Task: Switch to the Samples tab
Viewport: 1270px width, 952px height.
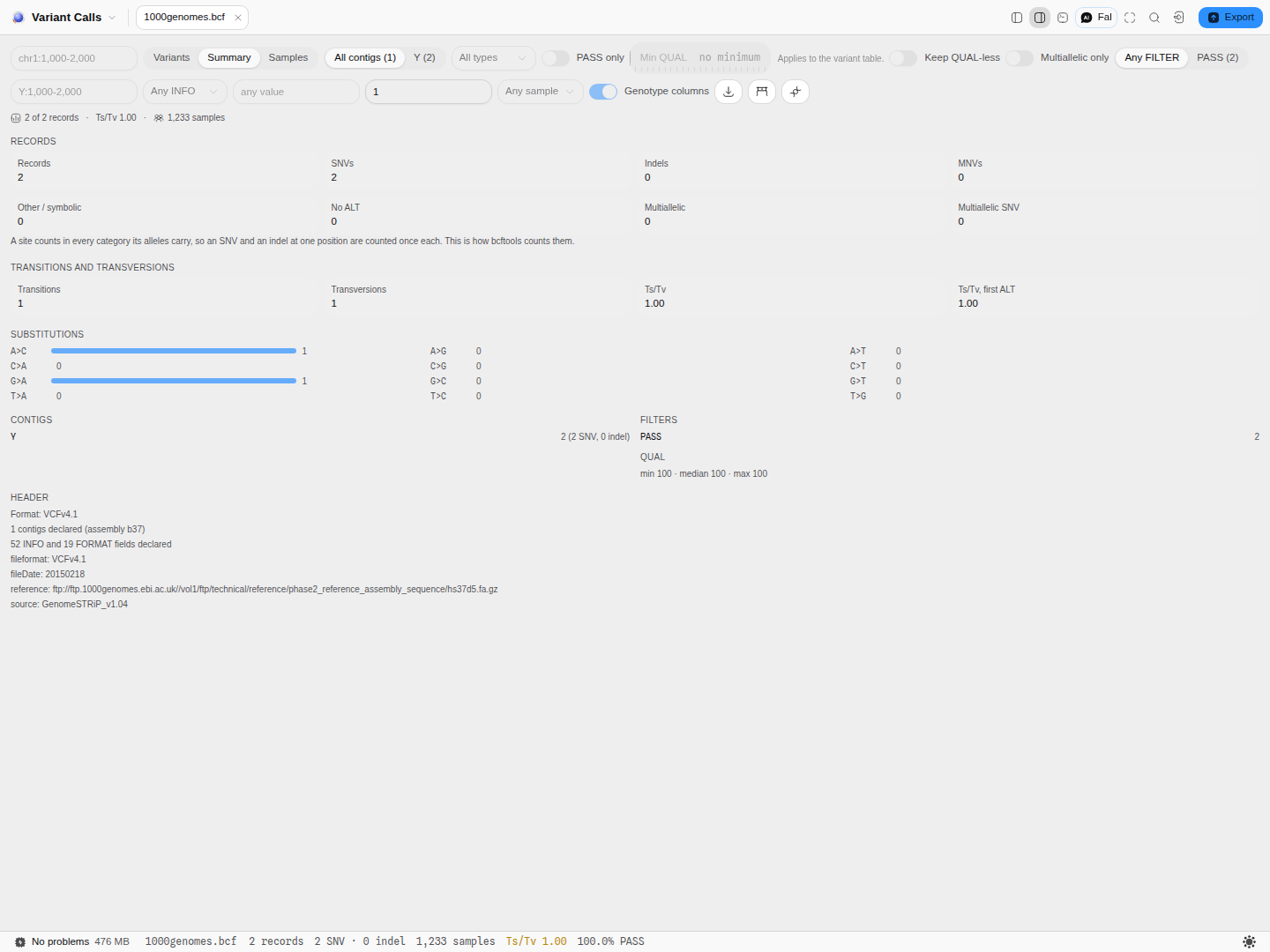Action: pyautogui.click(x=288, y=58)
